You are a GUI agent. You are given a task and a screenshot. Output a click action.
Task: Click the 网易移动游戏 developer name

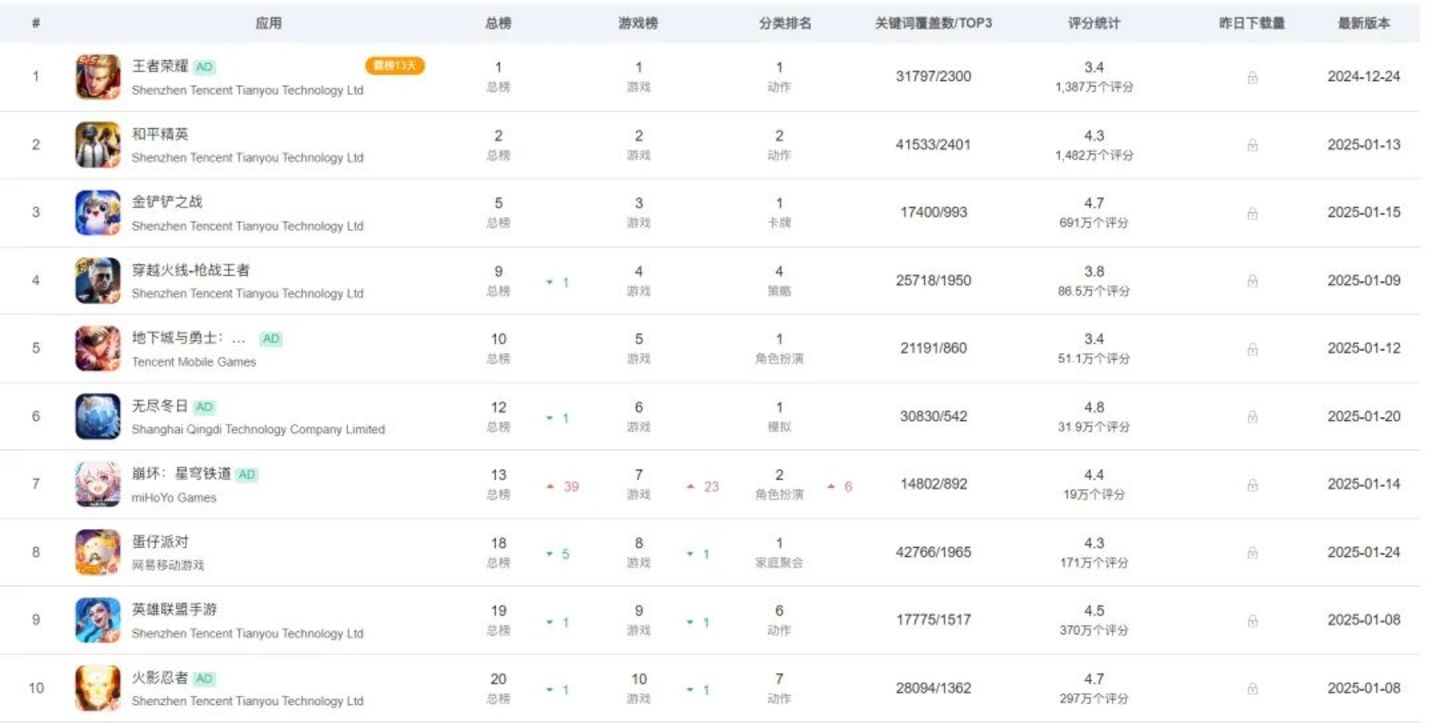168,565
